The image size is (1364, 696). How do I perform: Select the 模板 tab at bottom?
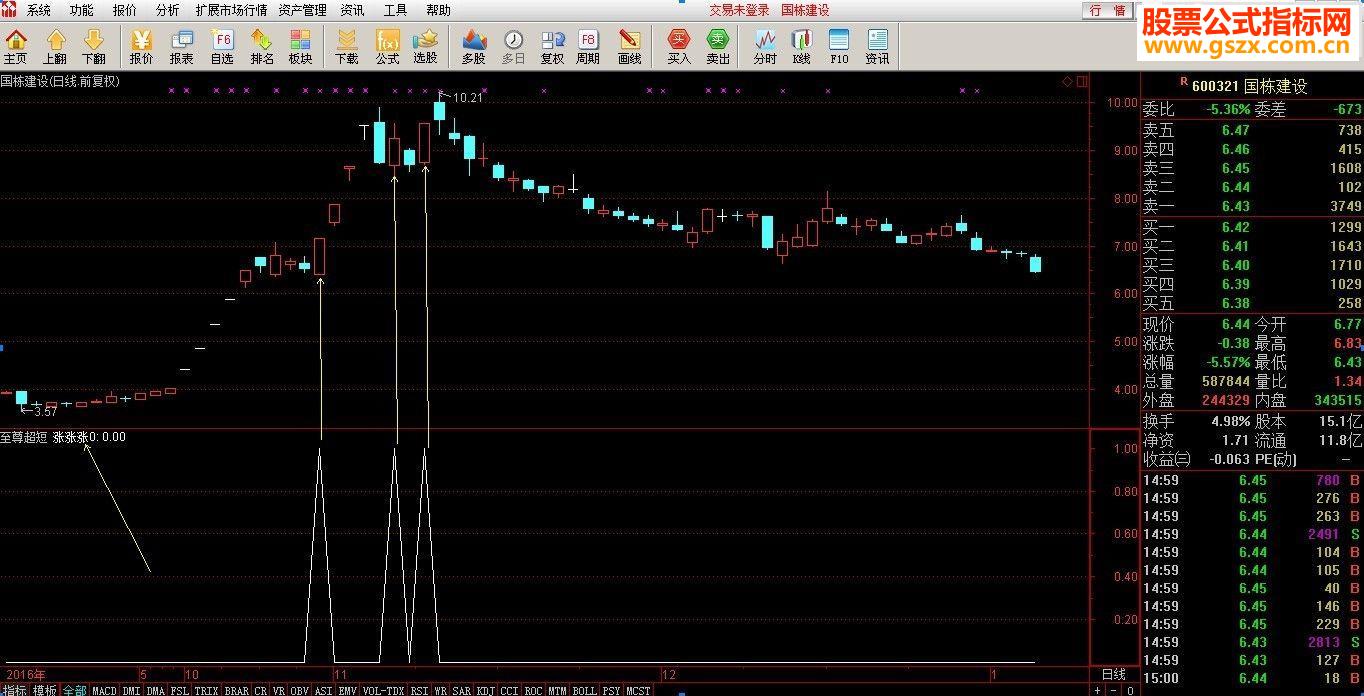pyautogui.click(x=45, y=690)
